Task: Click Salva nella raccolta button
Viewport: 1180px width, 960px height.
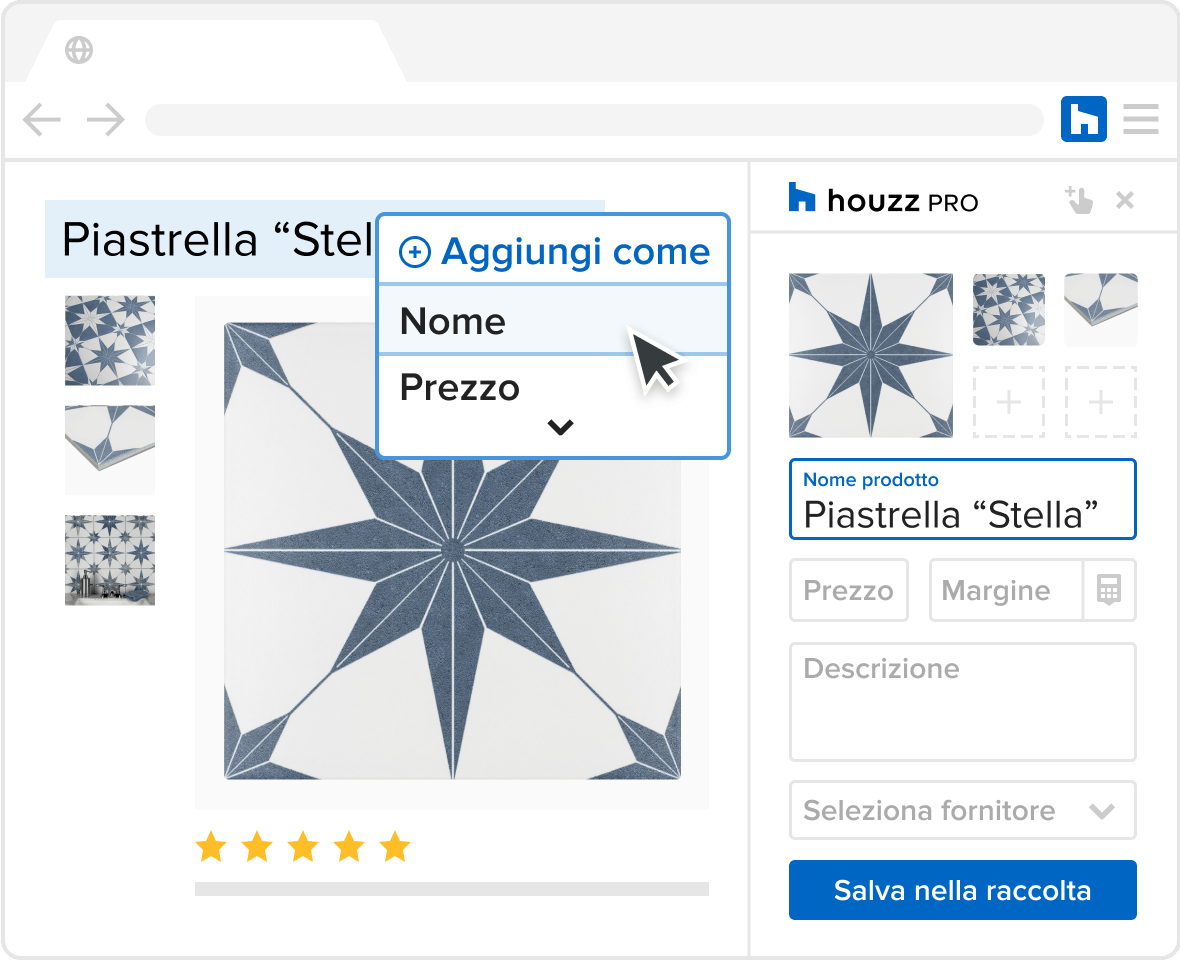Action: [x=963, y=890]
